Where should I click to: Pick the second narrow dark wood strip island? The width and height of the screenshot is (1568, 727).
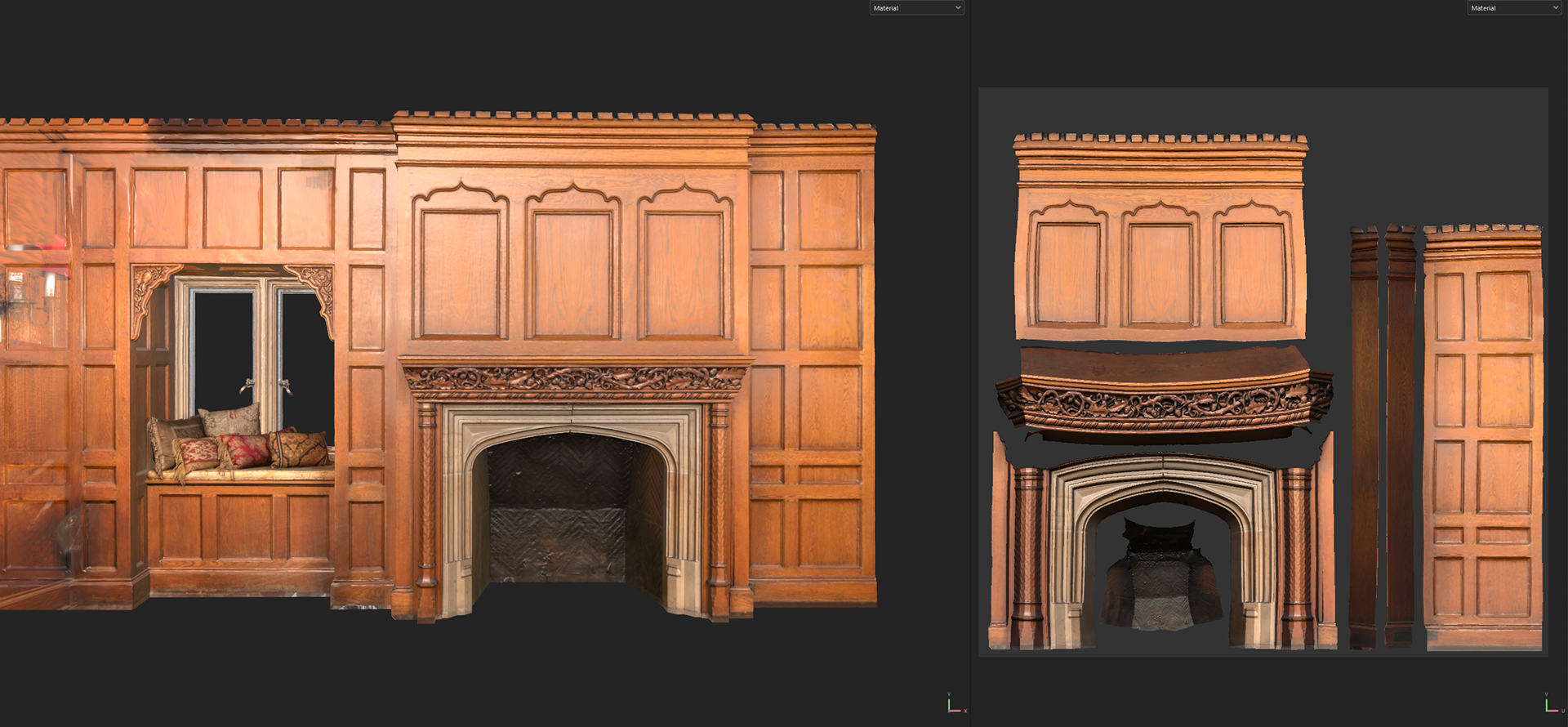pyautogui.click(x=1400, y=437)
